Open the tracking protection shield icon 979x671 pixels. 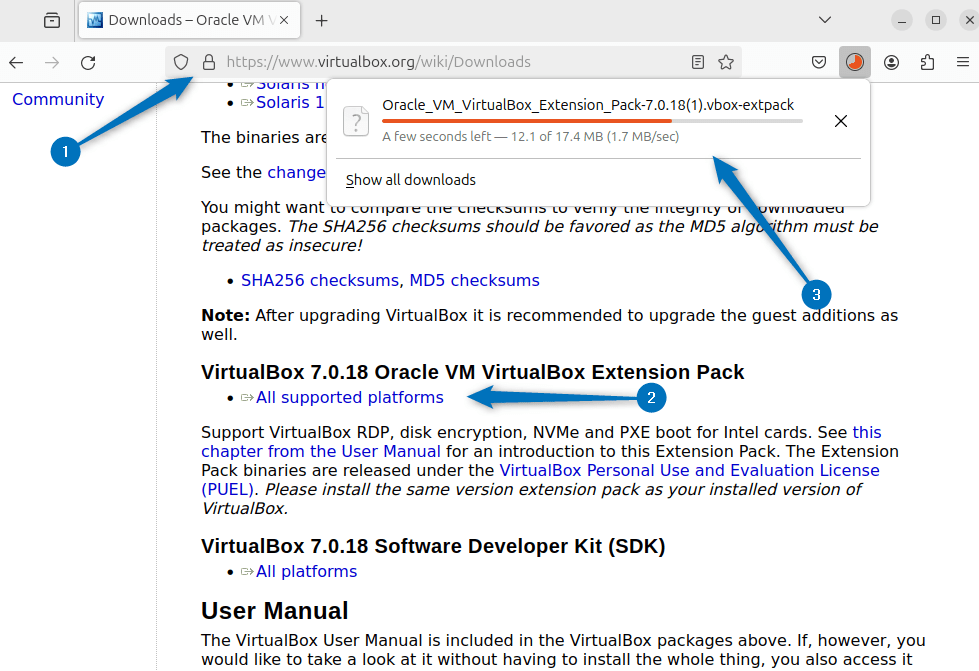pyautogui.click(x=181, y=62)
